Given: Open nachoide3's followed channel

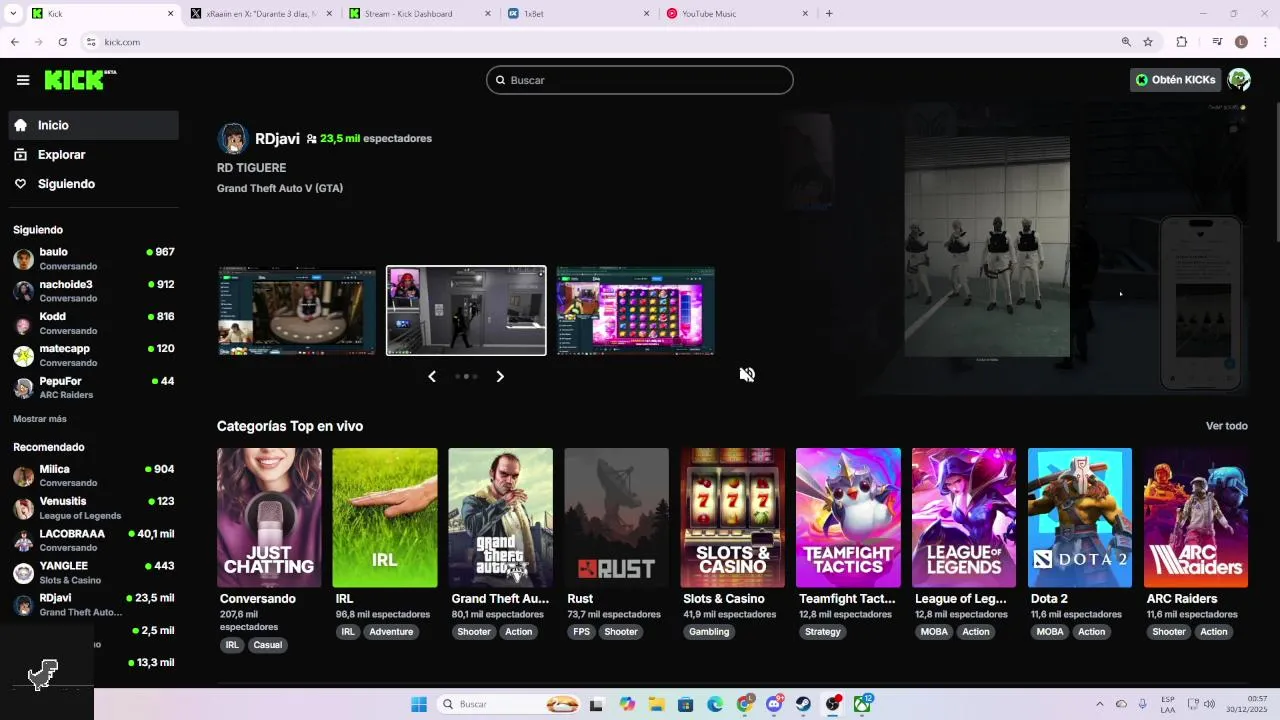Looking at the screenshot, I should (x=94, y=291).
